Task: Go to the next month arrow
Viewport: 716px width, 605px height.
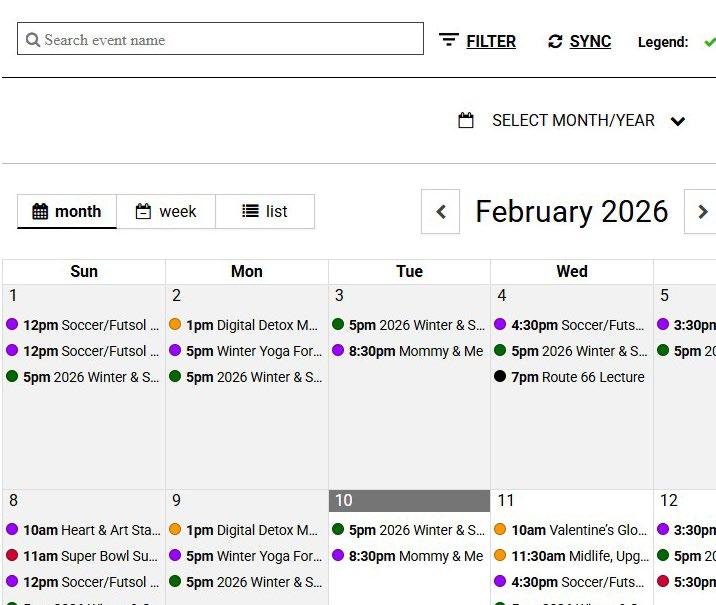Action: [x=702, y=212]
